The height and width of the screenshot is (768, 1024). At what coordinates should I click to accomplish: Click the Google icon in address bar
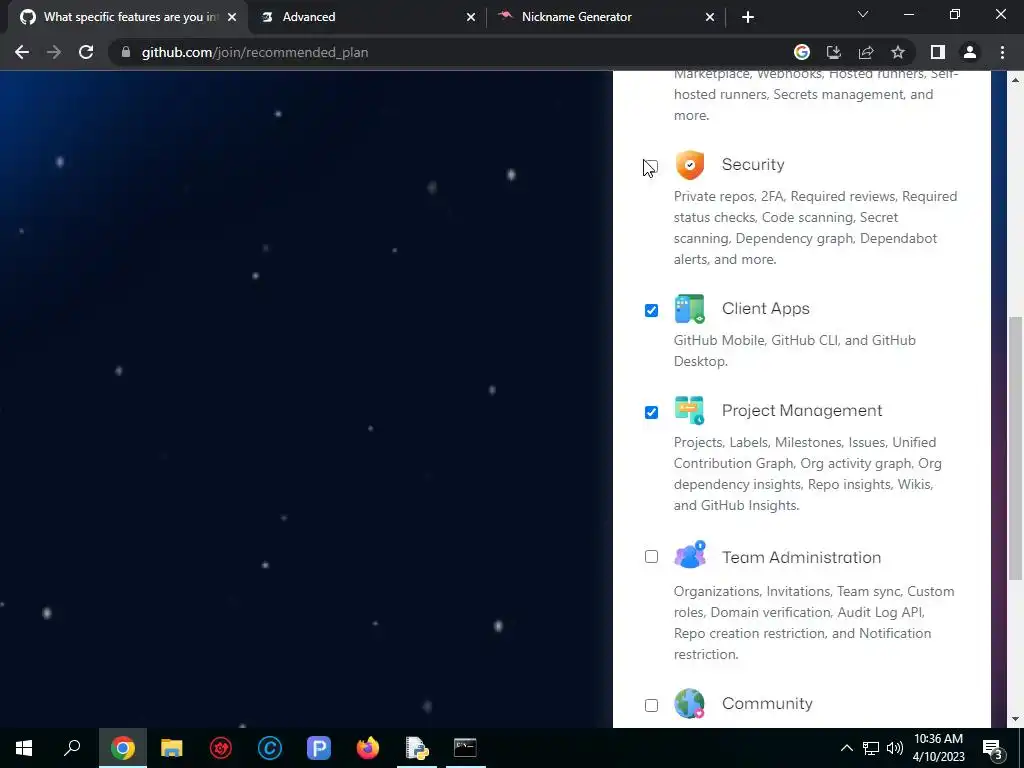click(x=802, y=52)
